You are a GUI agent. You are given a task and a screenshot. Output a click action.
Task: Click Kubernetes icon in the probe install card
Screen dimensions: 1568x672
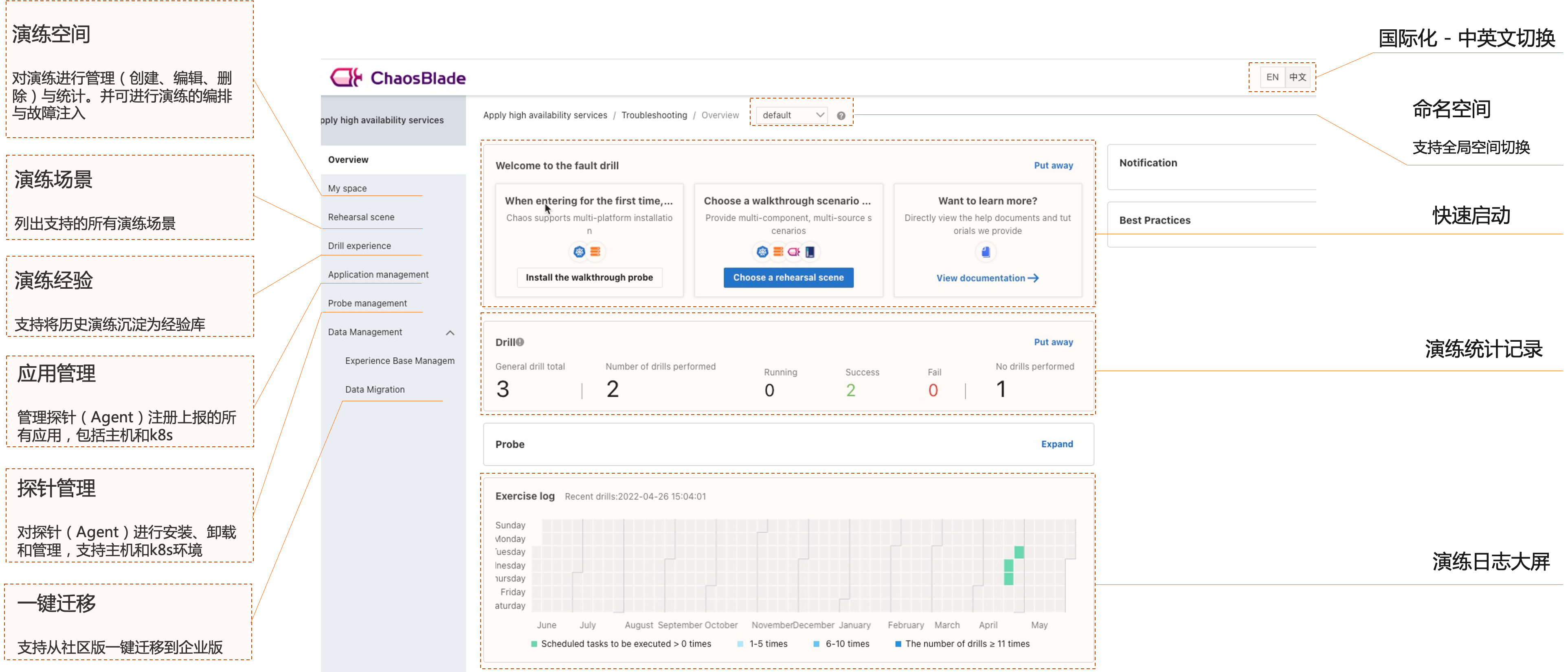pos(579,251)
